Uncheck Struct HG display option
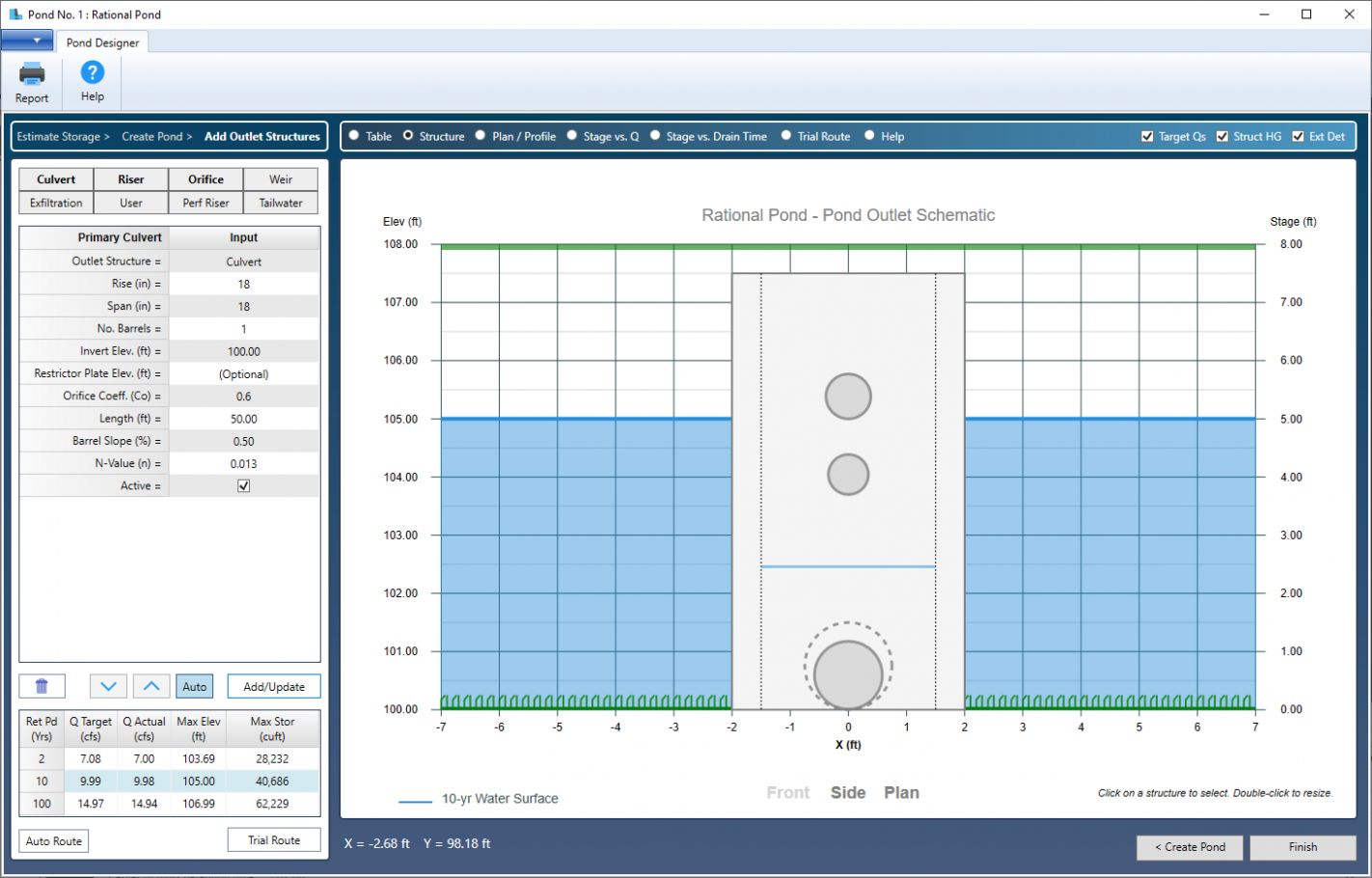This screenshot has height=878, width=1372. (1221, 136)
